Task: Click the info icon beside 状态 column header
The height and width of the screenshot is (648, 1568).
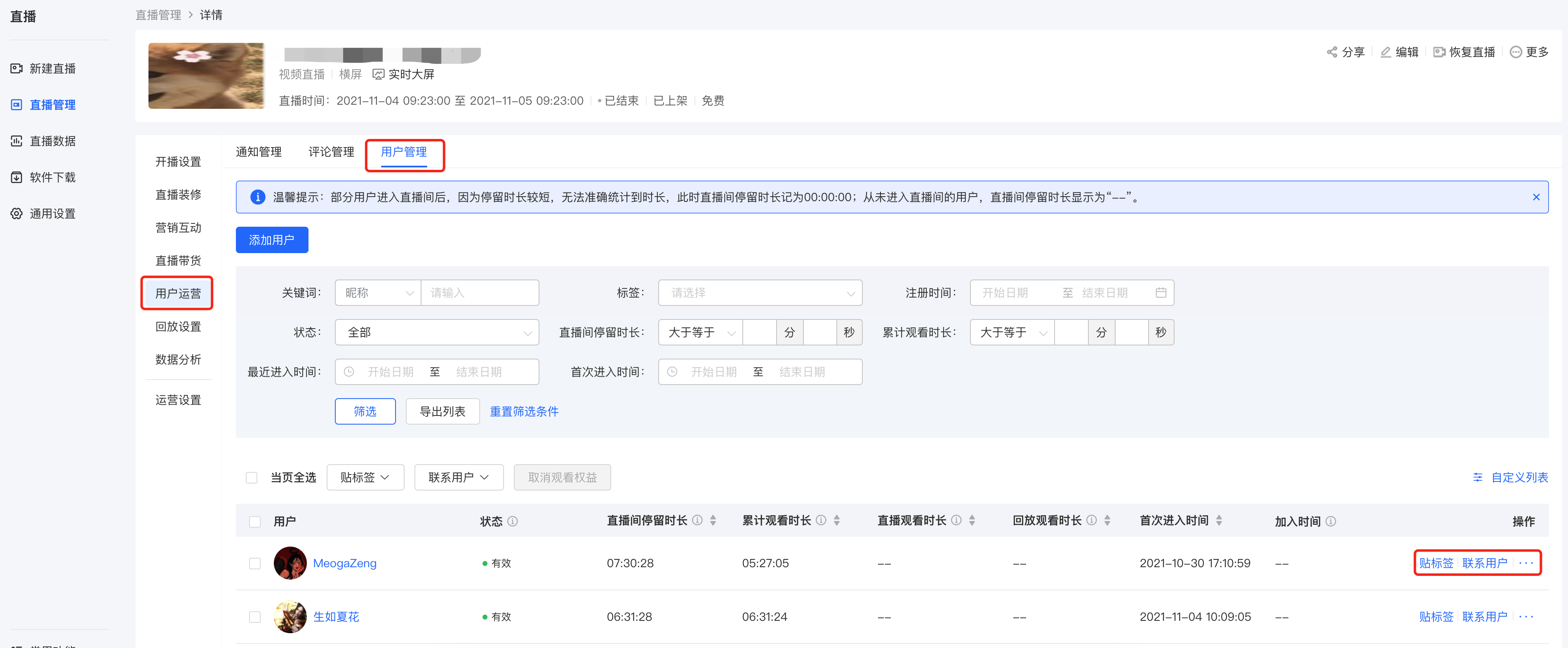Action: [513, 521]
